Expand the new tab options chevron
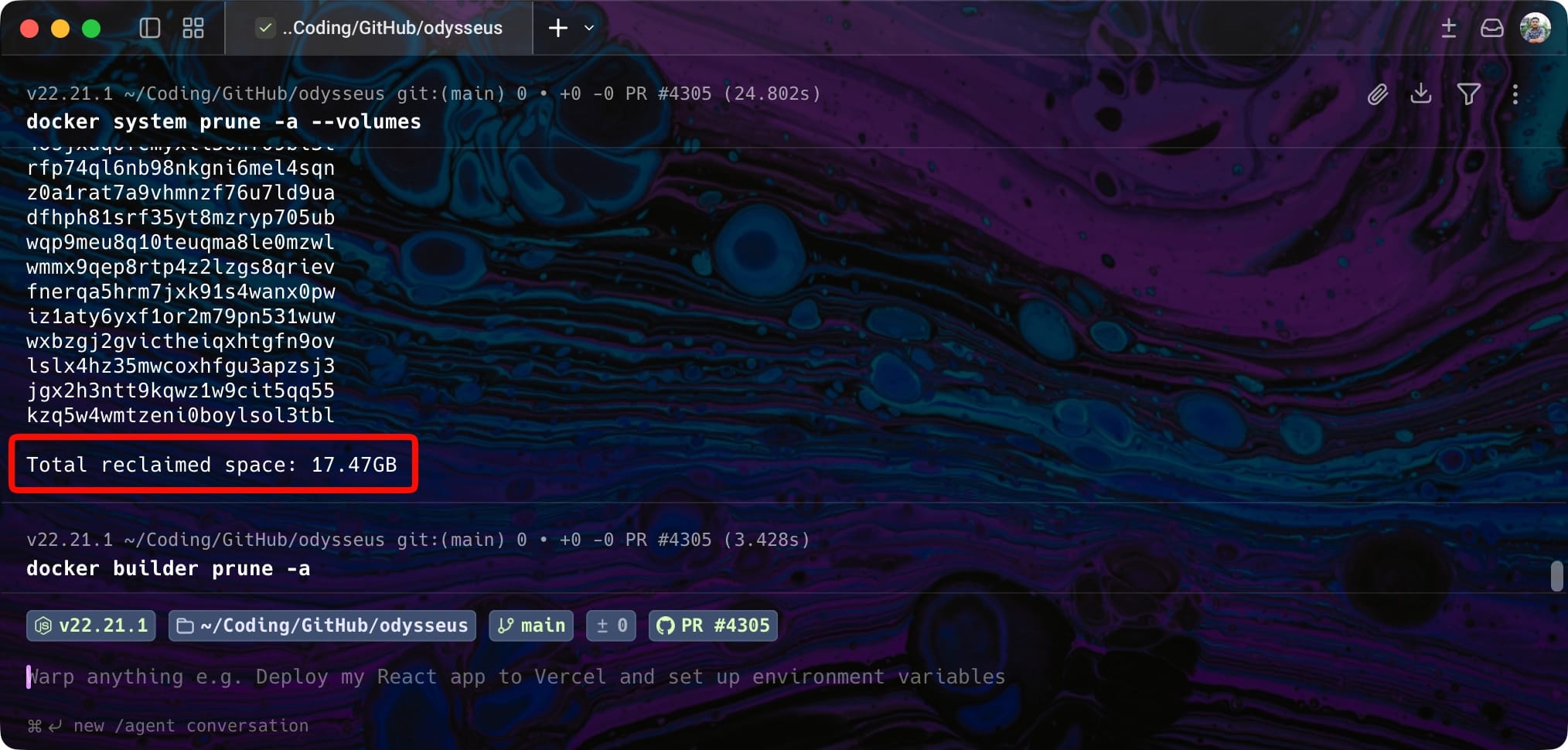Screen dimensions: 1568x750 tap(589, 29)
